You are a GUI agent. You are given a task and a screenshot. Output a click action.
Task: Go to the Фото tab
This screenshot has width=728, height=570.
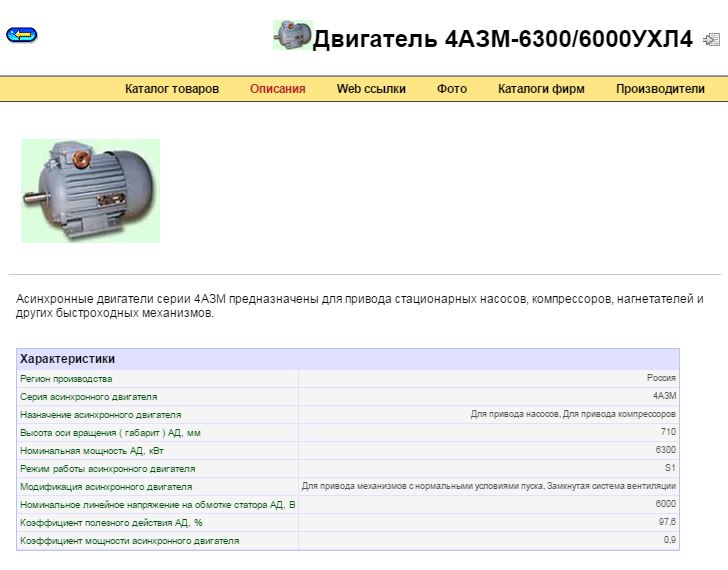pyautogui.click(x=452, y=89)
